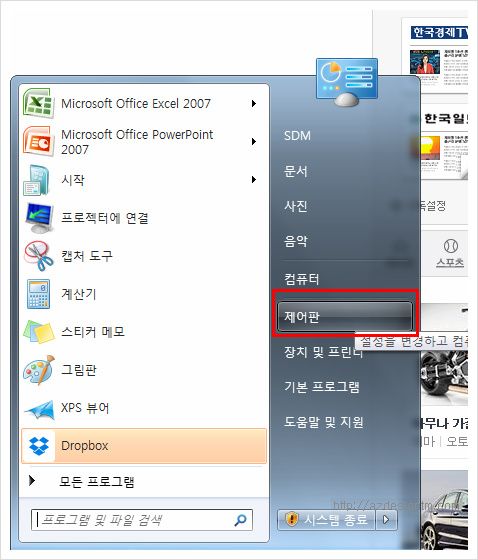The image size is (478, 560).
Task: Open the Microsoft Office Excel 2007 icon
Action: (x=39, y=104)
